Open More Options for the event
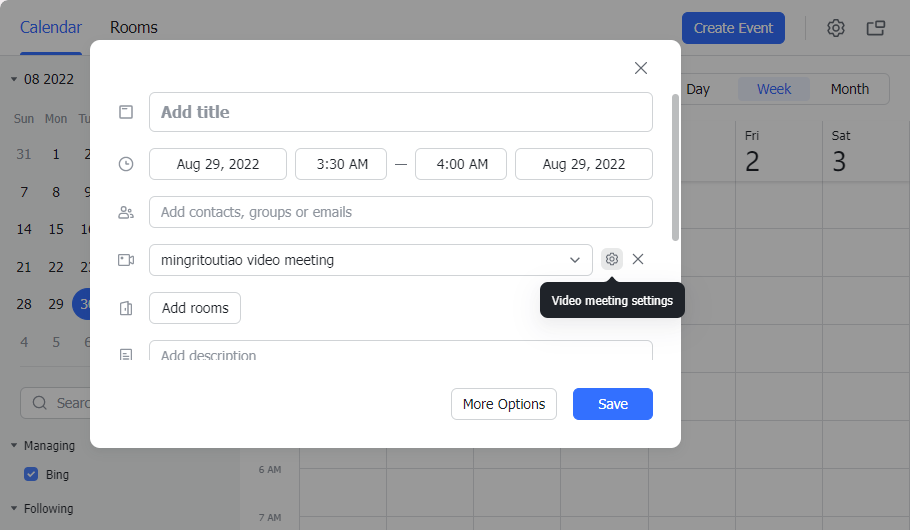 (x=504, y=404)
